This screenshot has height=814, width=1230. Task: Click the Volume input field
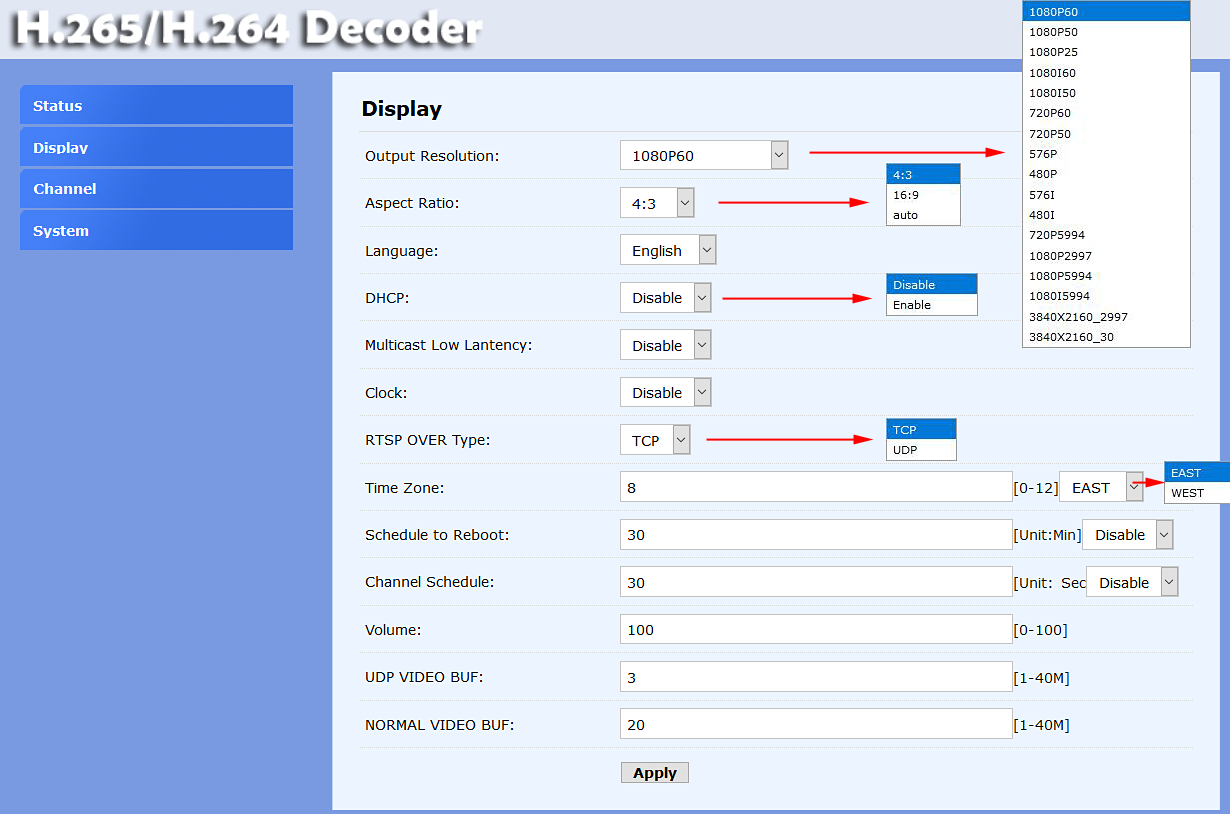tap(816, 629)
